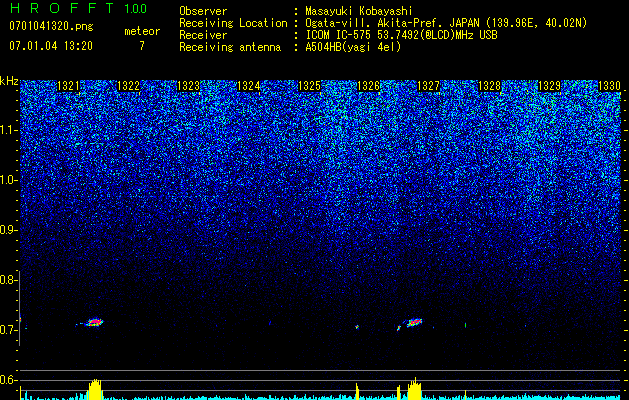Screen dimensions: 629x400
Task: Click the 1325 time marker
Action: pyautogui.click(x=309, y=86)
